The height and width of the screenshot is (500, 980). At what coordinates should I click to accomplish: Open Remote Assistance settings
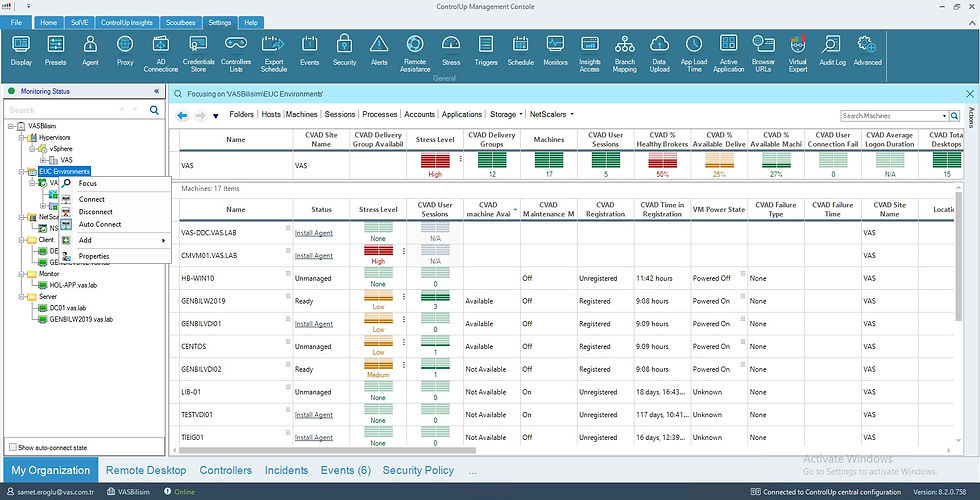click(x=414, y=54)
